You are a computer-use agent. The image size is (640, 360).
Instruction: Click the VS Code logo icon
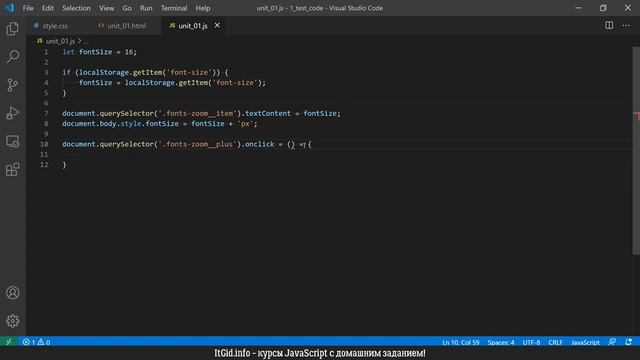pos(9,8)
